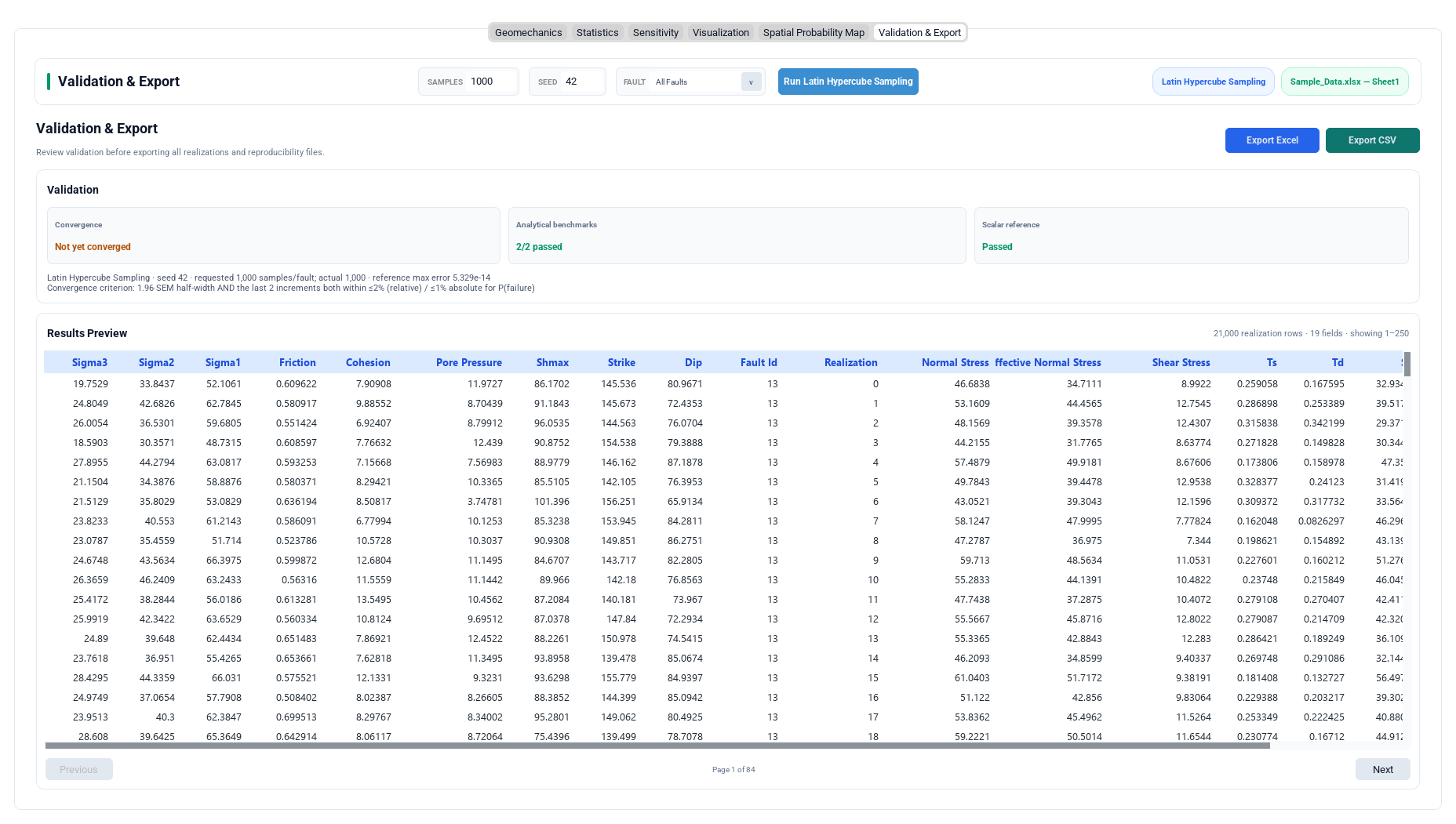Open the Spatial Probability Map tab

(x=814, y=32)
